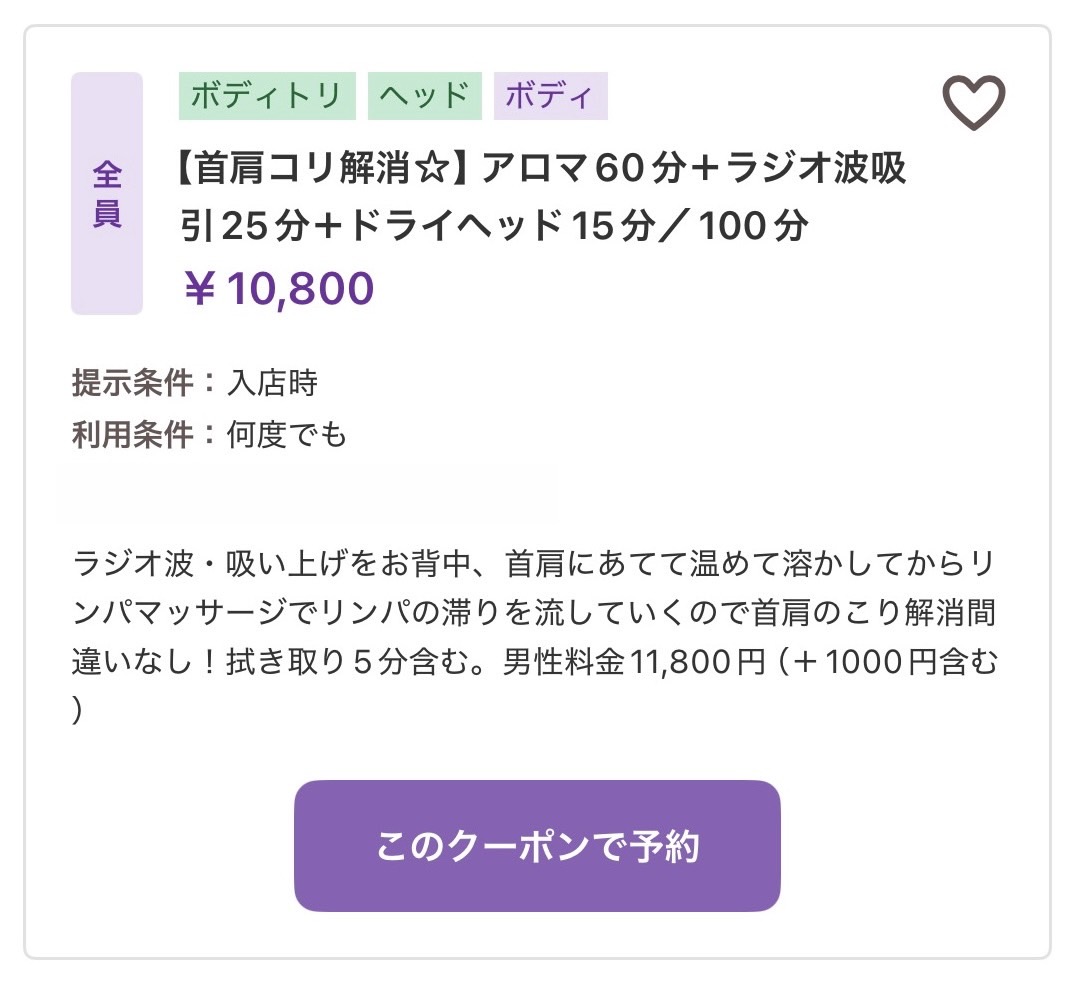Click アロマ60分 in the title
This screenshot has width=1082, height=982.
[x=585, y=168]
